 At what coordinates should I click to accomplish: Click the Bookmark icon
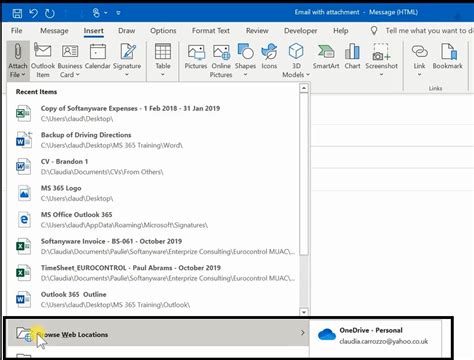[x=447, y=56]
